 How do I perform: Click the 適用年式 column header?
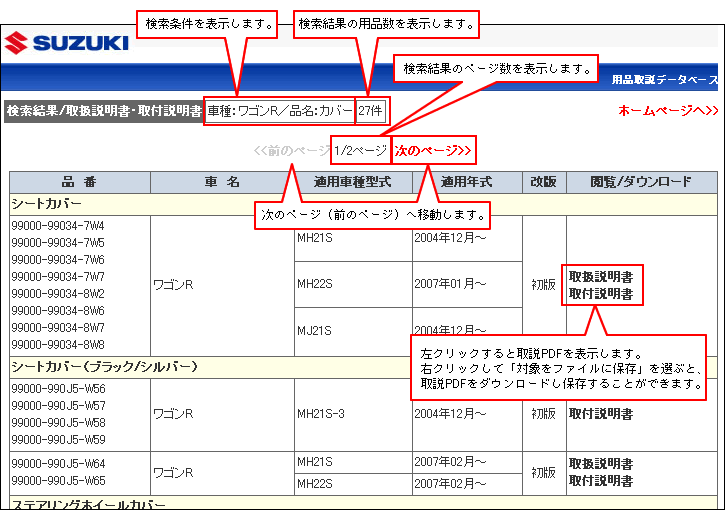(x=467, y=182)
